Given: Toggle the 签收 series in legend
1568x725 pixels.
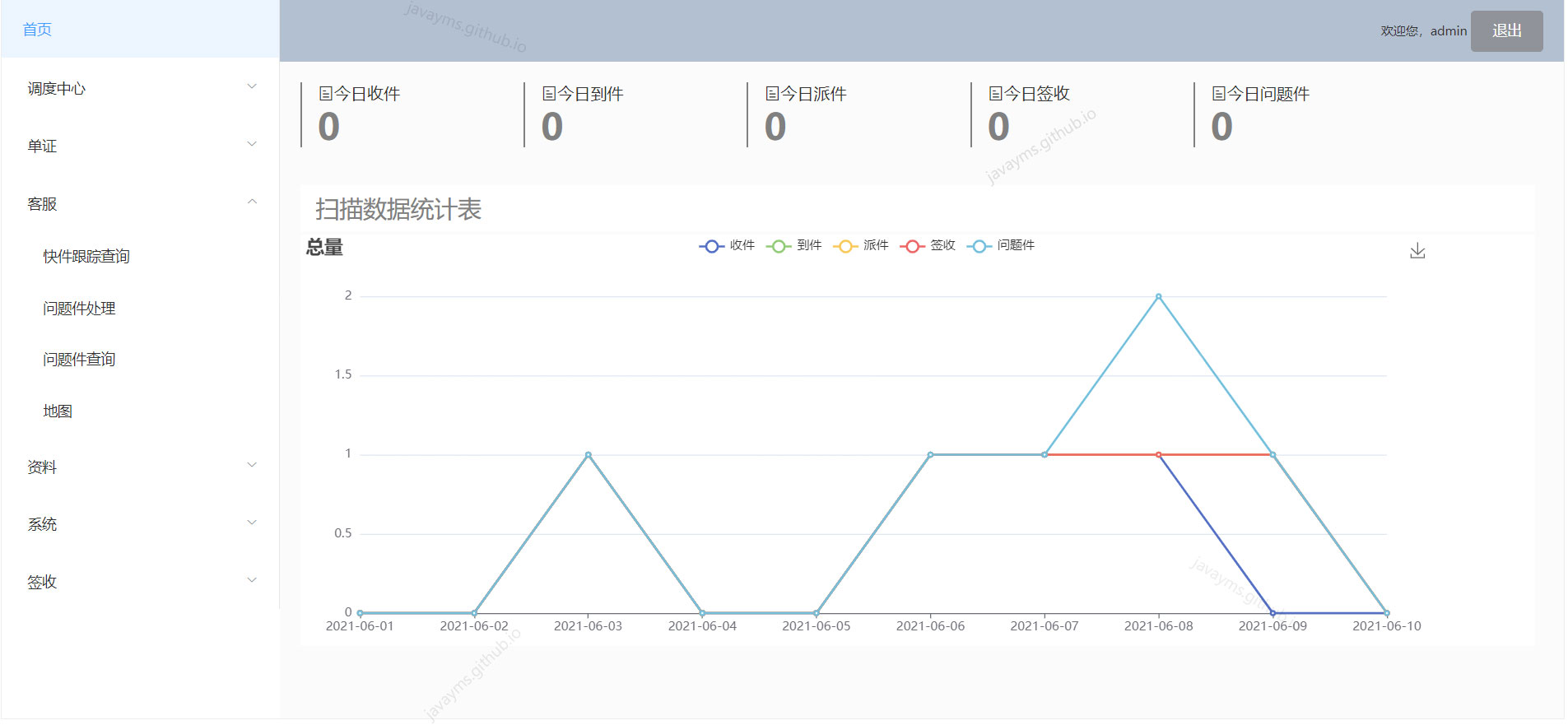Looking at the screenshot, I should coord(928,245).
